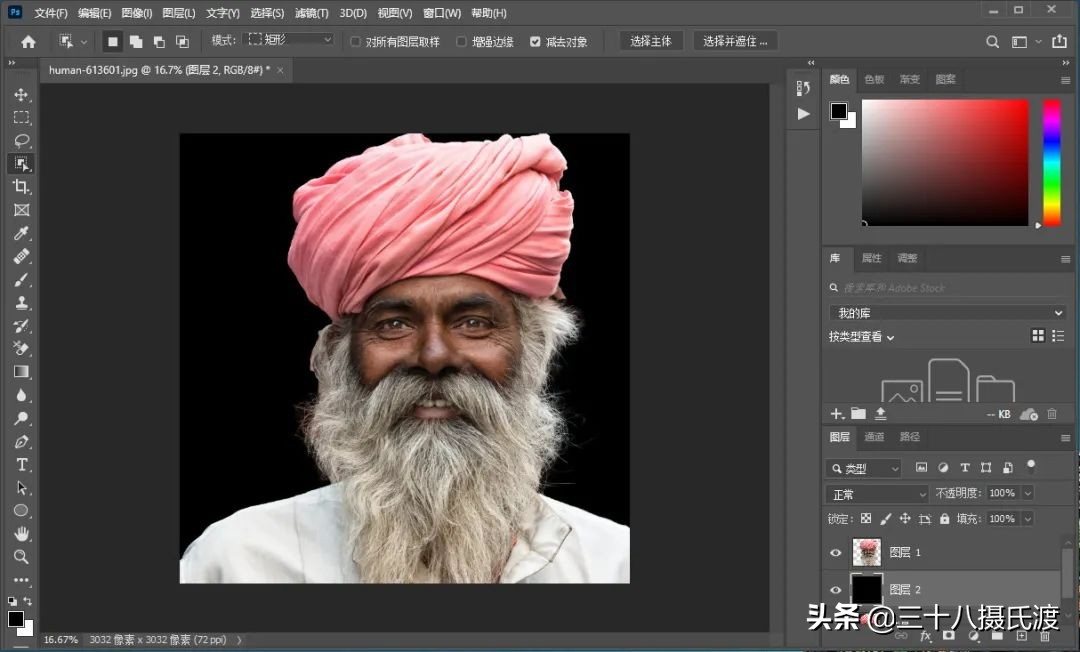Open the blend mode dropdown showing 正常

[x=876, y=493]
